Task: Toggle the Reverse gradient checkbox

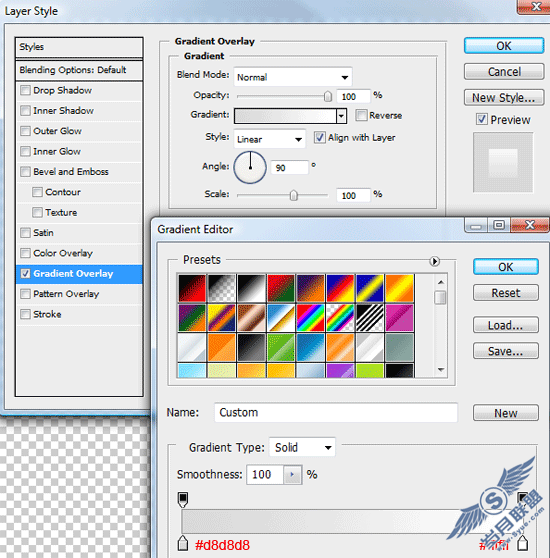Action: point(361,115)
